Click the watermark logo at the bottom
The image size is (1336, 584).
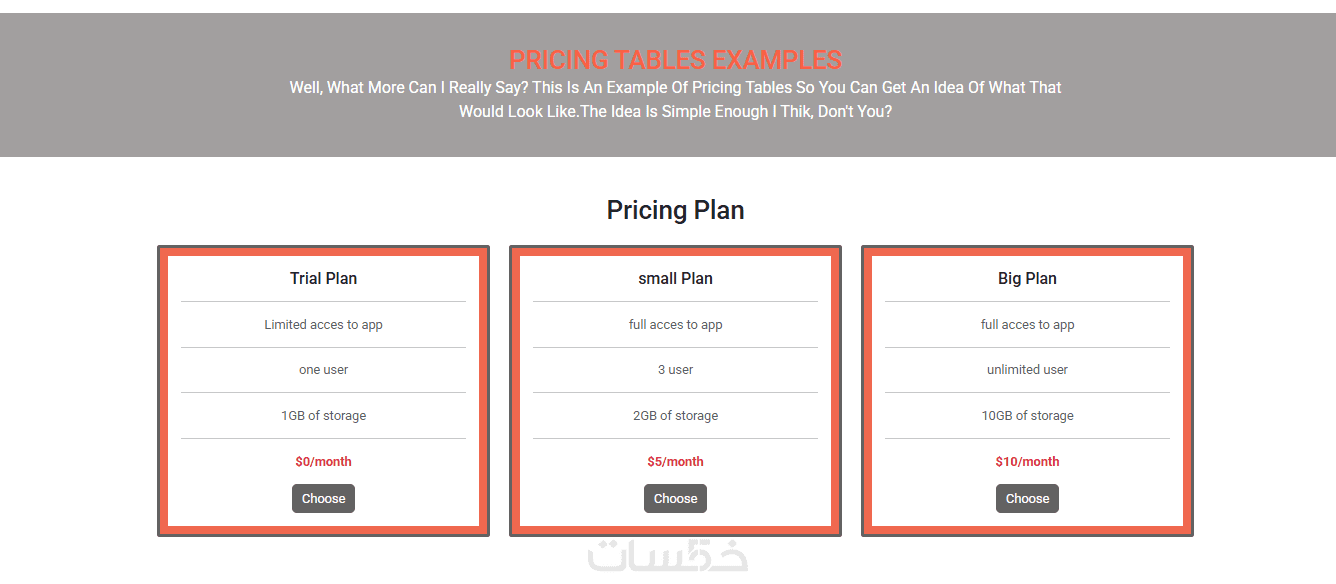pos(667,556)
